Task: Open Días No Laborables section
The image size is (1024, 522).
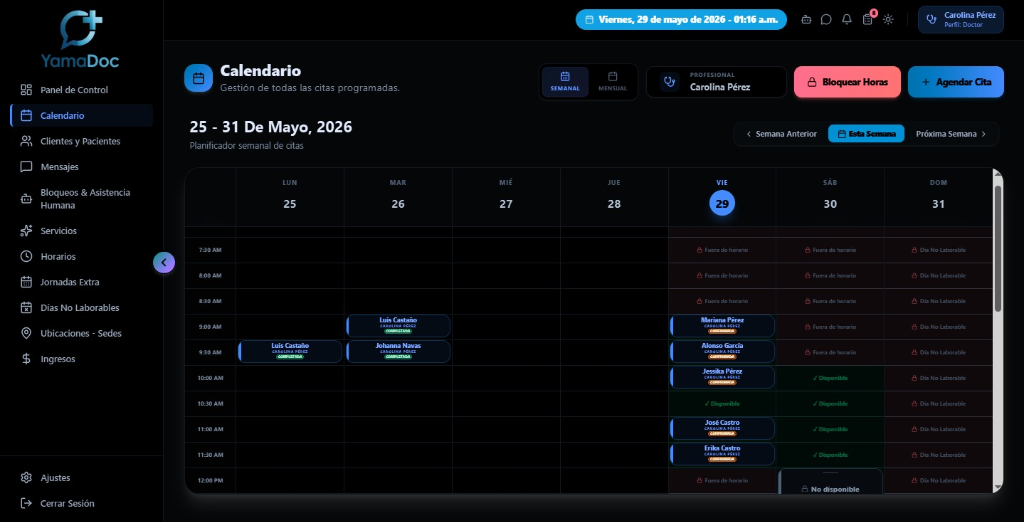Action: click(81, 308)
